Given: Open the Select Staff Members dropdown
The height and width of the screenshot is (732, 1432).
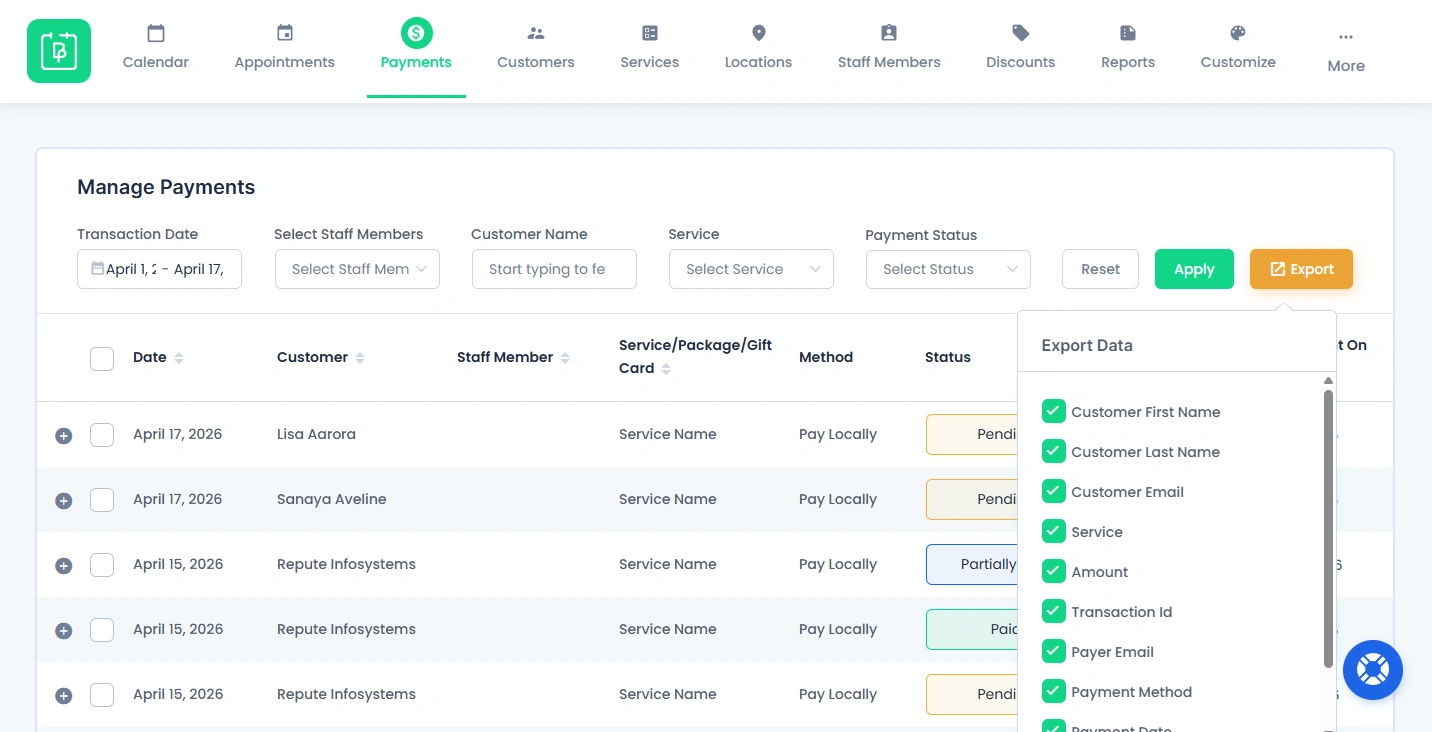Looking at the screenshot, I should 357,269.
